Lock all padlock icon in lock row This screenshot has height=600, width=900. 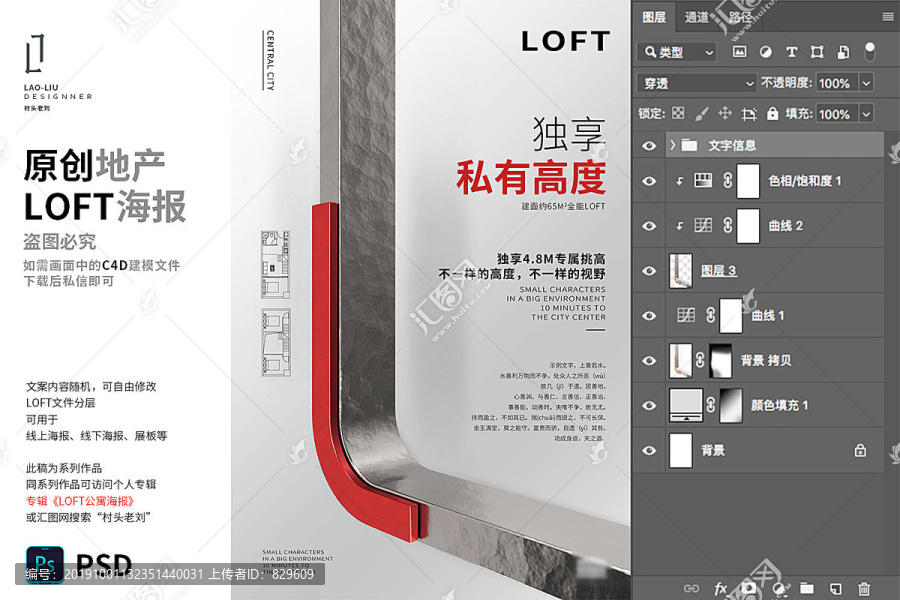tap(773, 113)
